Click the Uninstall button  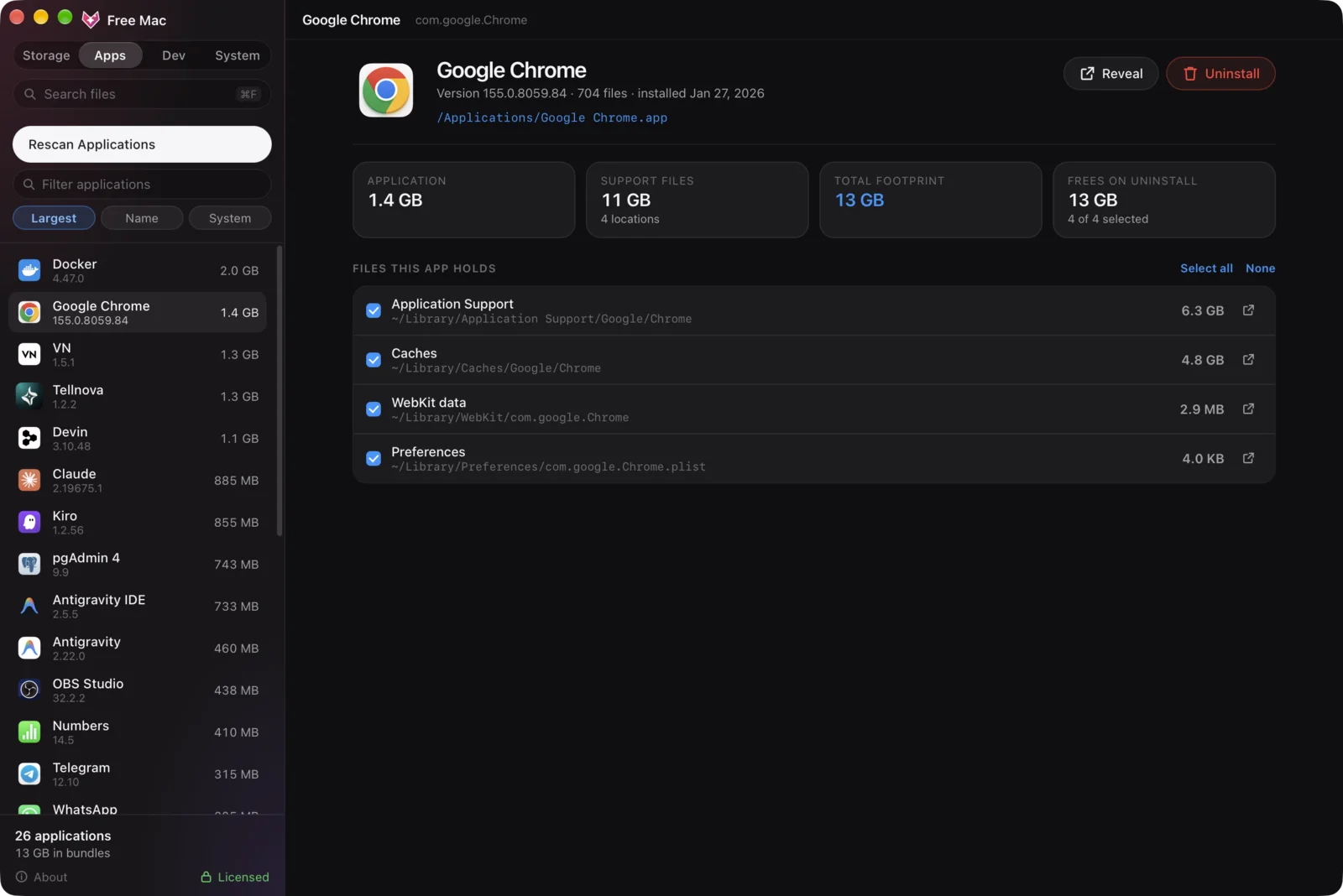pos(1220,74)
